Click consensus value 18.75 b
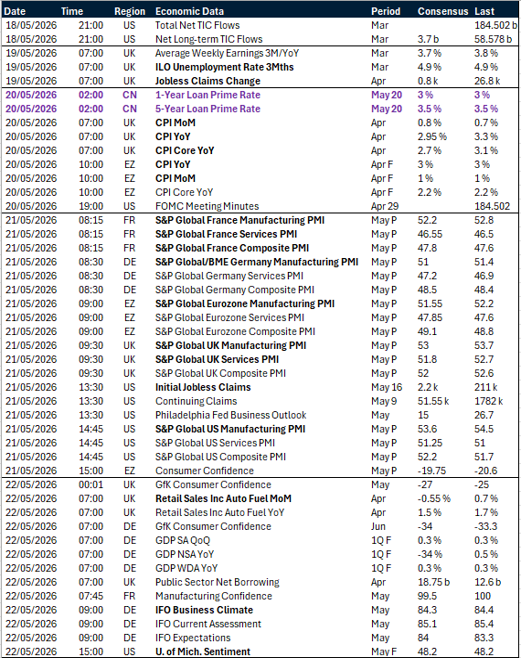 coord(434,582)
